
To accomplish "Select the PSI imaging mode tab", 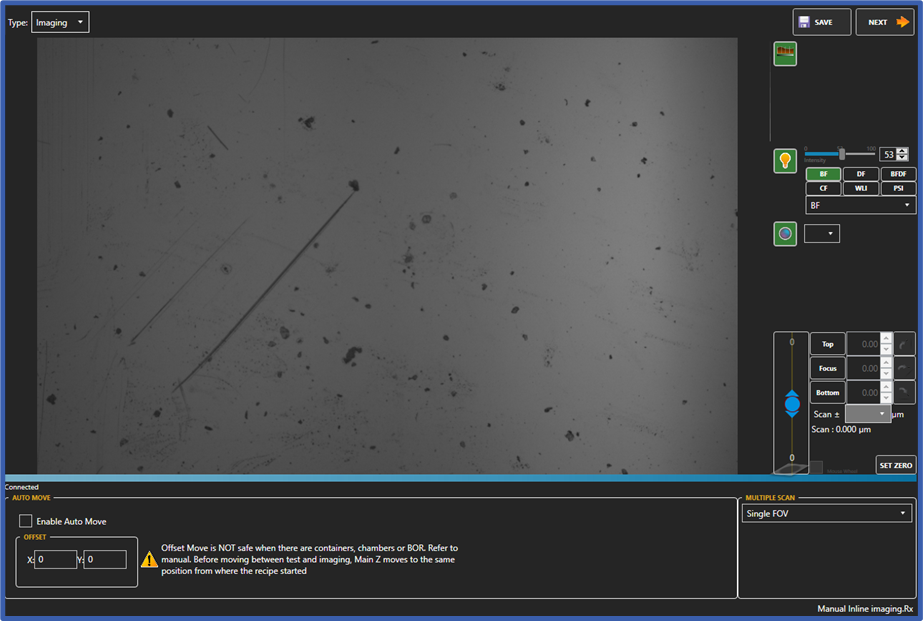I will tap(897, 188).
